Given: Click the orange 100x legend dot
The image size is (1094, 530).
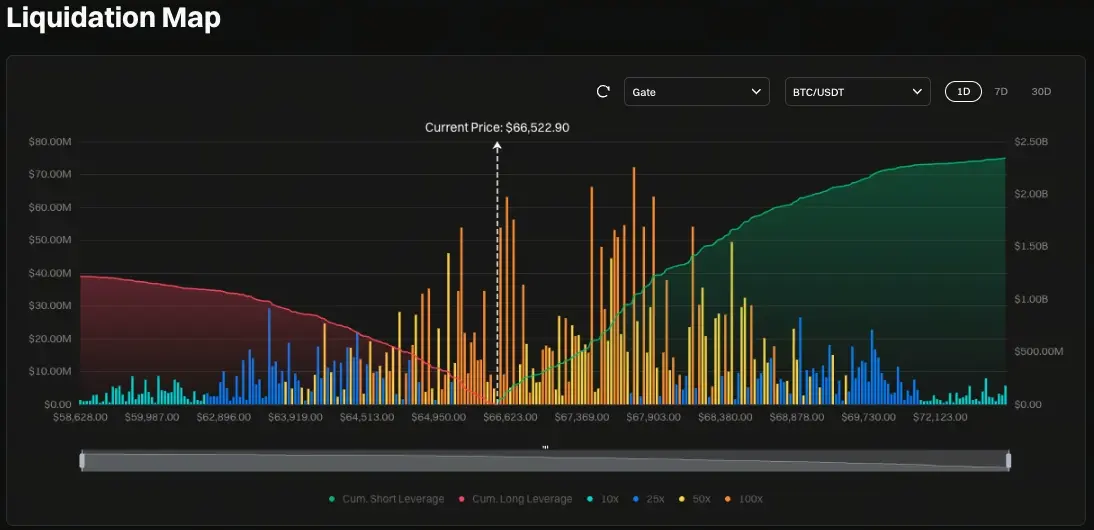Looking at the screenshot, I should click(x=728, y=499).
